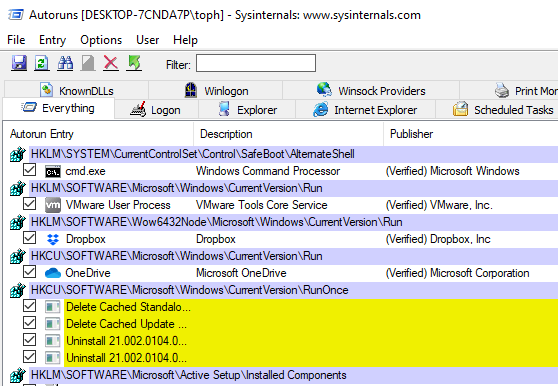Select the OneDrive cloud icon entry
This screenshot has width=558, height=386.
(x=53, y=273)
